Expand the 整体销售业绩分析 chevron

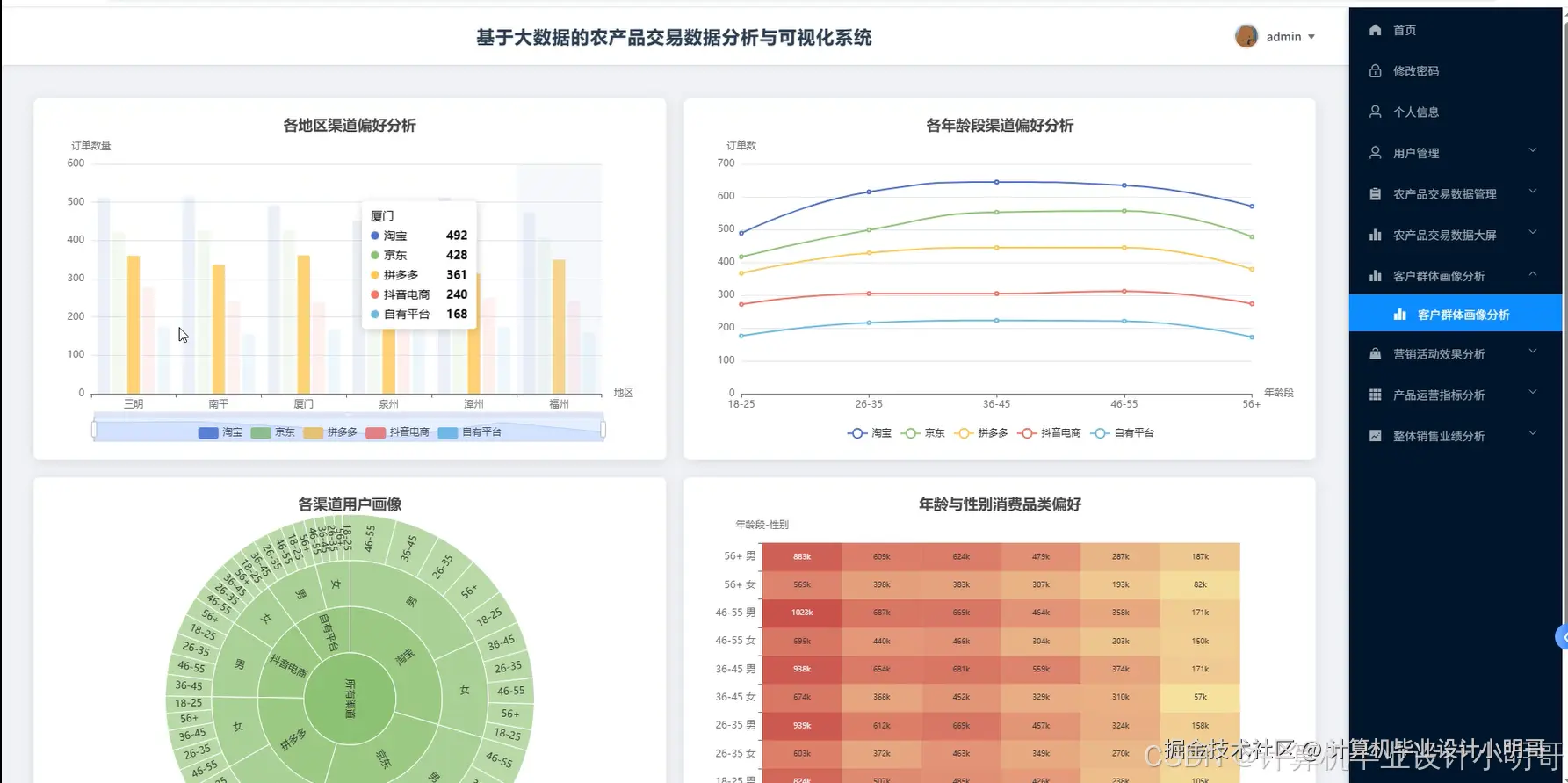coord(1533,434)
